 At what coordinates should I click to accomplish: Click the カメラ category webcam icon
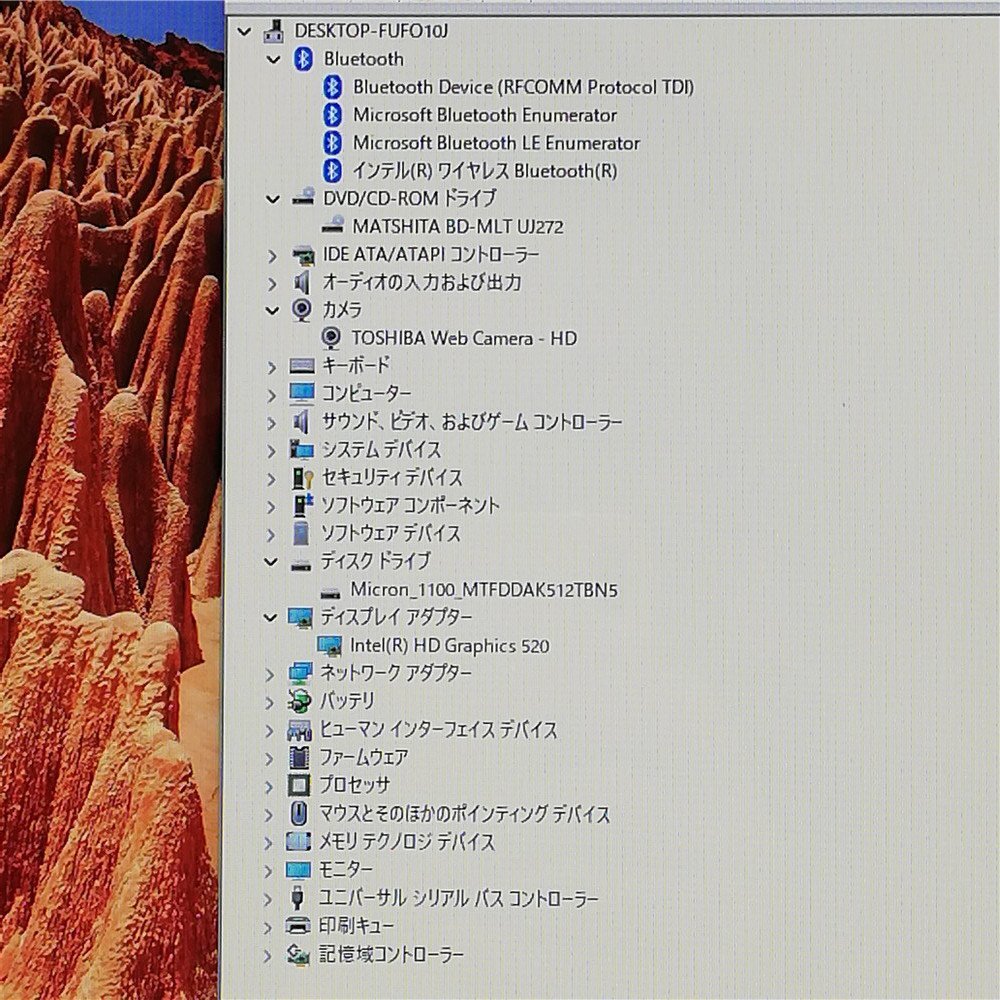(302, 310)
